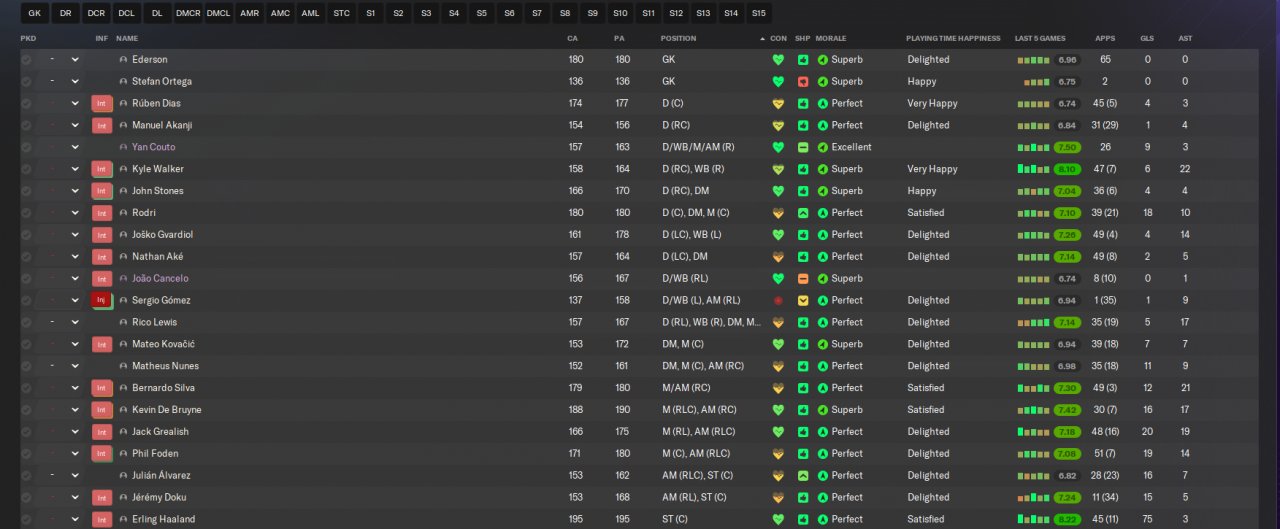
Task: Toggle the picked checkbox for Stefan Ortega
Action: click(x=26, y=81)
